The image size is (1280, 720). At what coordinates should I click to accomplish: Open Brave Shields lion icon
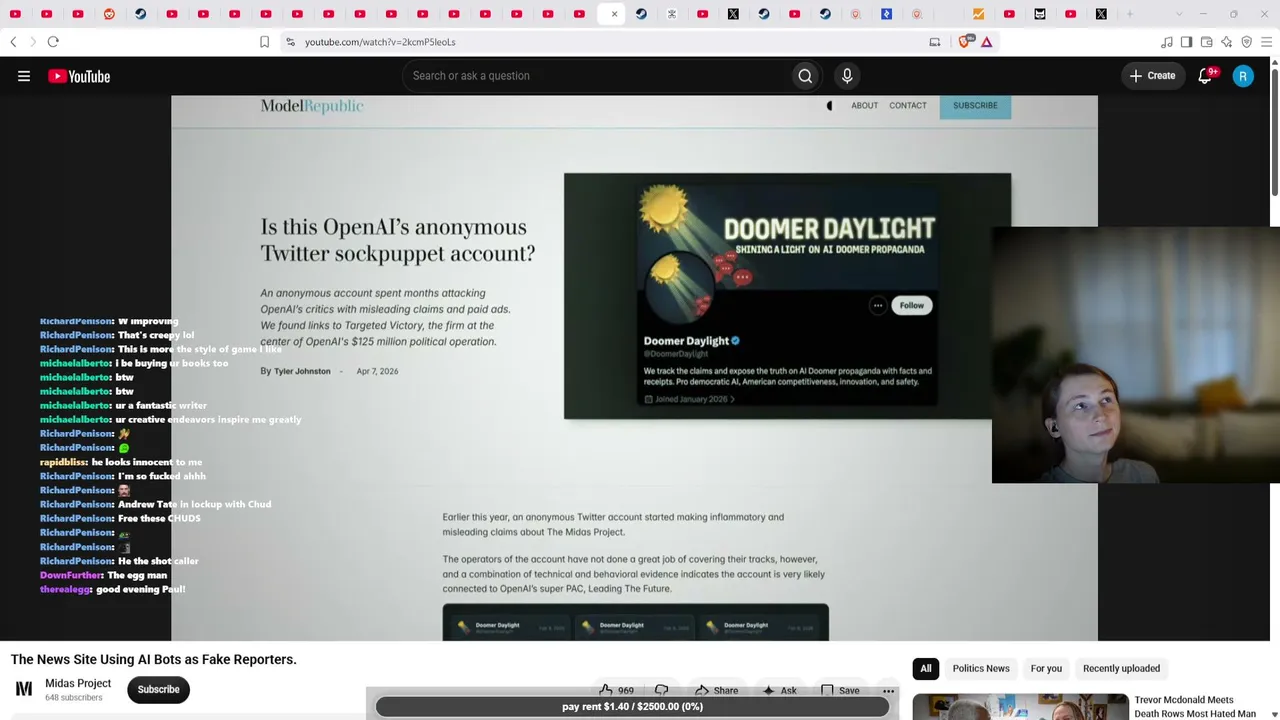click(965, 42)
